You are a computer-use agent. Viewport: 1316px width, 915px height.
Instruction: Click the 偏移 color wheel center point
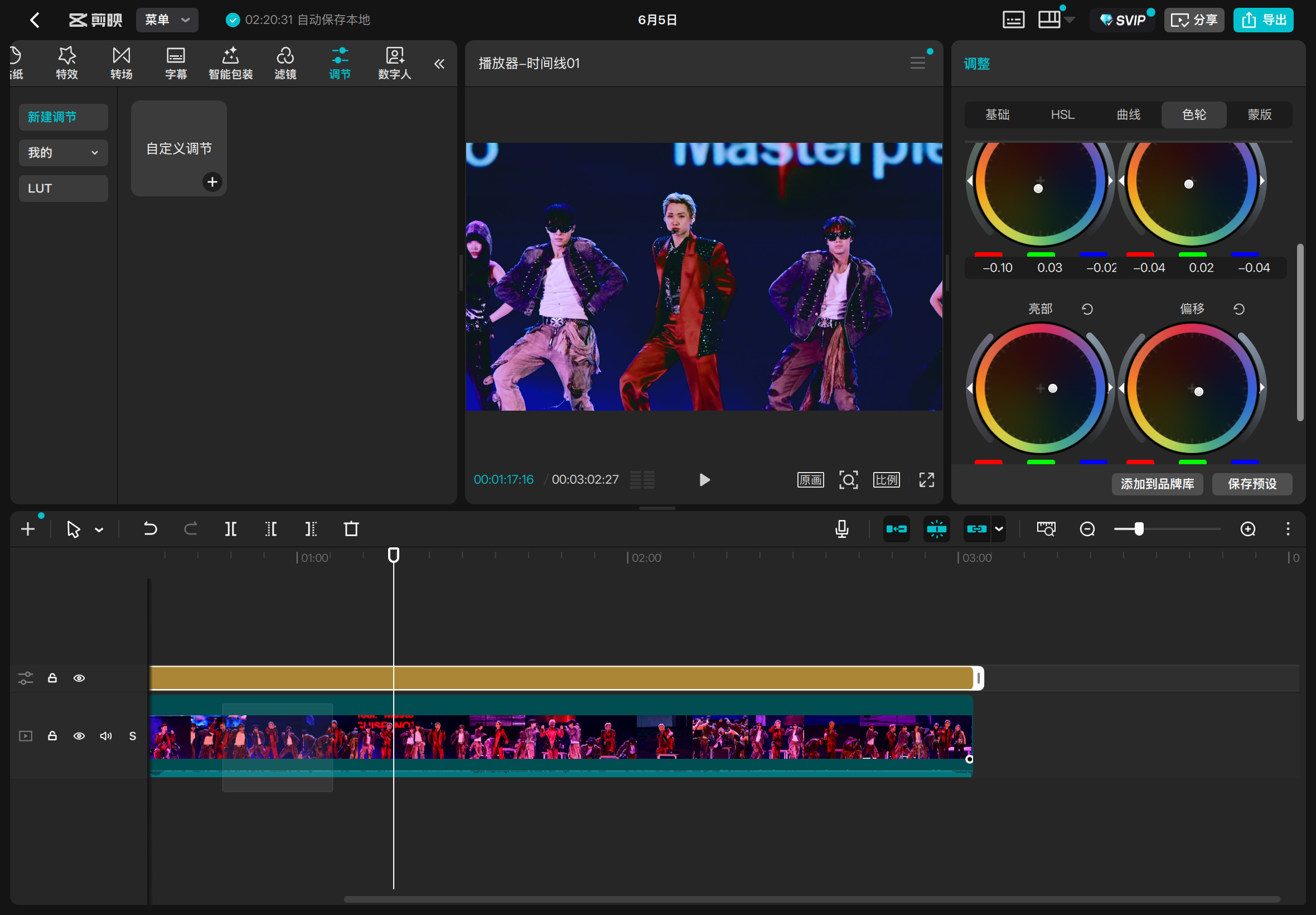point(1198,392)
